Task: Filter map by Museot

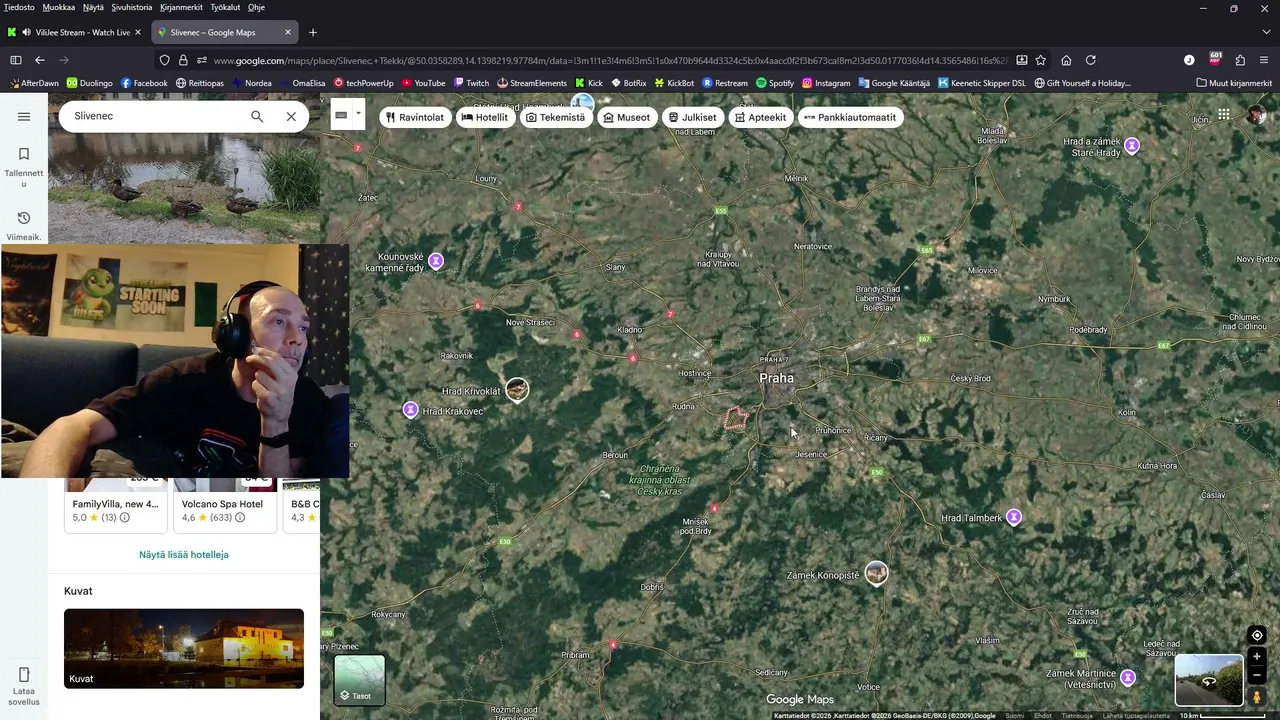Action: pyautogui.click(x=627, y=117)
